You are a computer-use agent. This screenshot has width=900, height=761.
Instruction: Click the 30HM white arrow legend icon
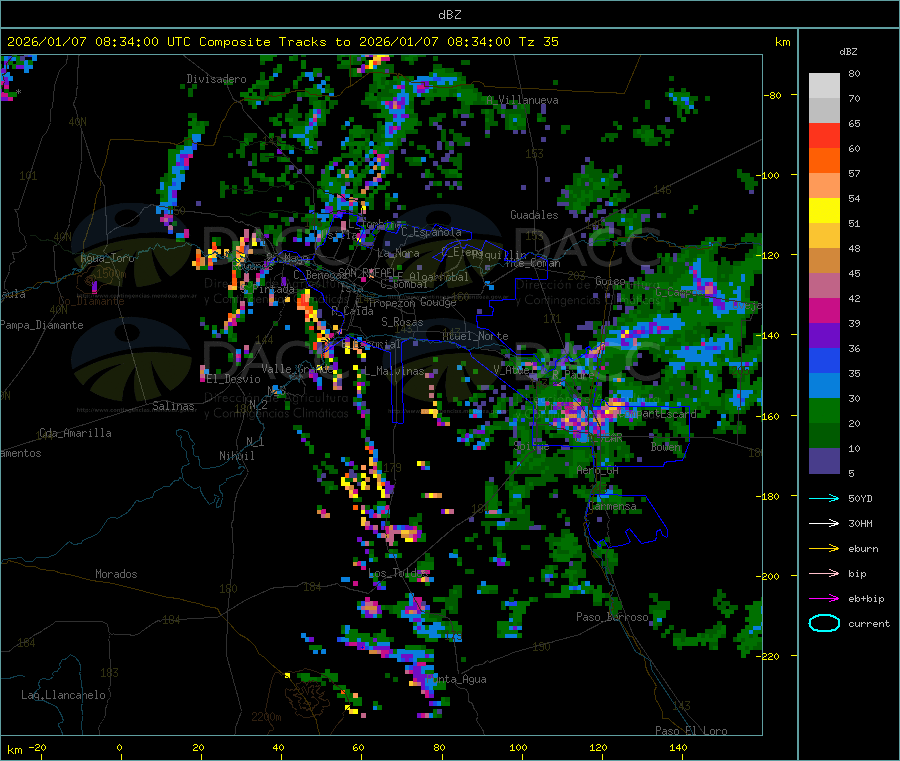[824, 523]
